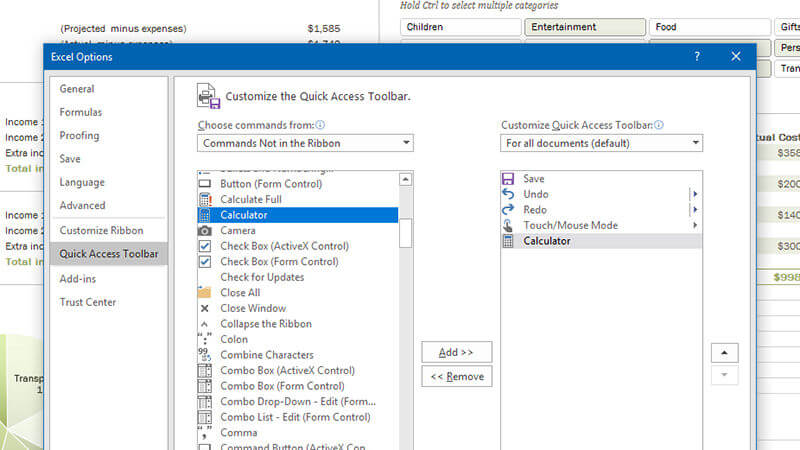Select the Children category in spreadsheet slicer
This screenshot has height=450, width=800.
[x=460, y=27]
